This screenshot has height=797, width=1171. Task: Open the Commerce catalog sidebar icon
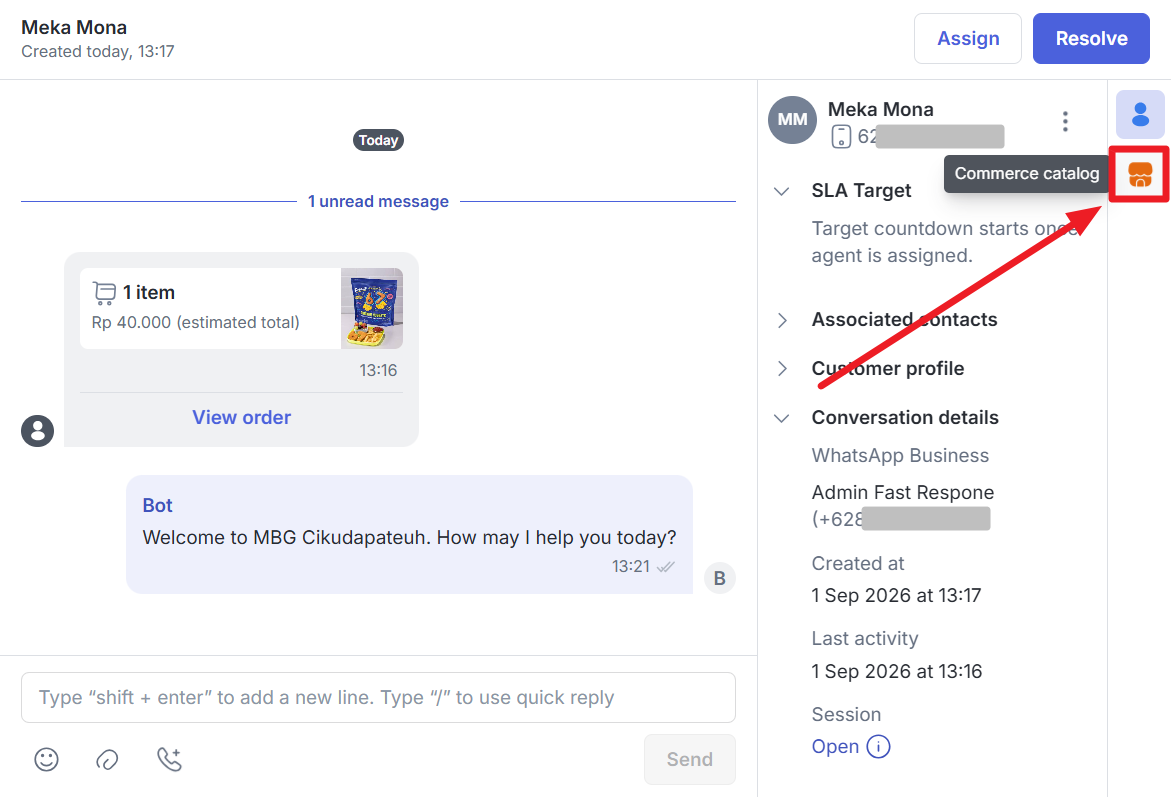click(1140, 174)
